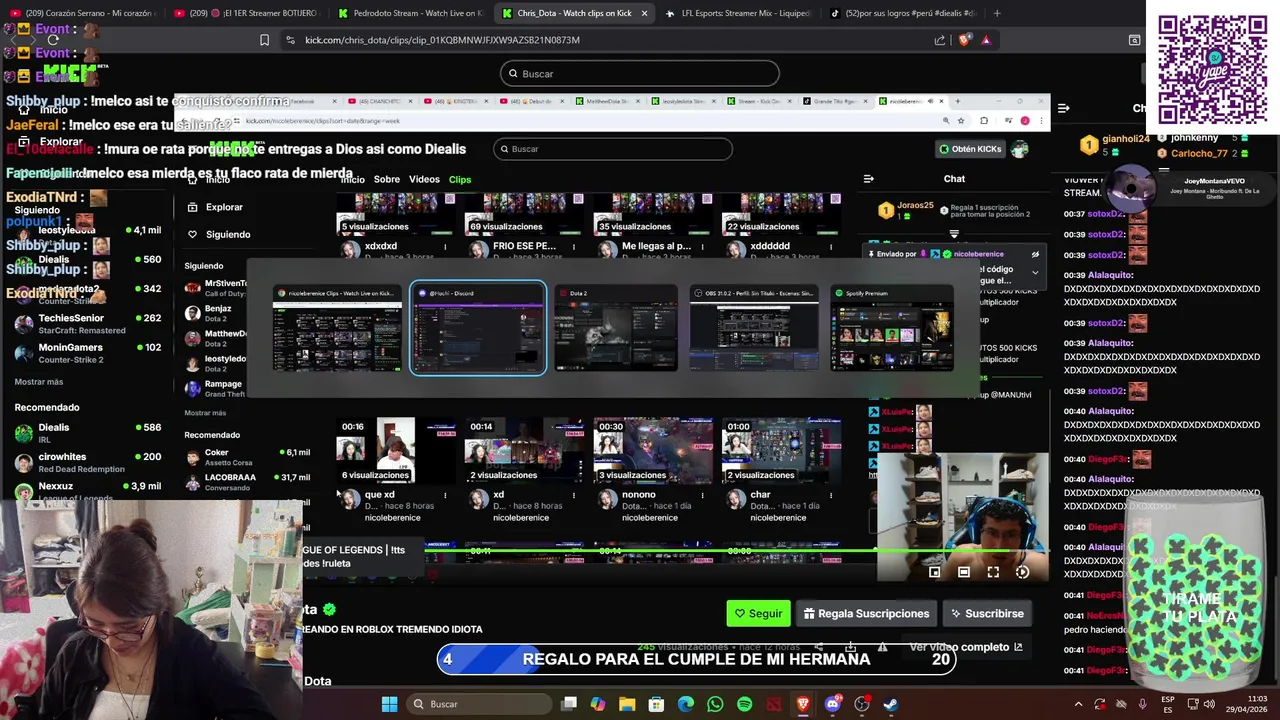Switch to Brave browser in taskbar
Viewport: 1280px width, 720px height.
click(x=803, y=704)
